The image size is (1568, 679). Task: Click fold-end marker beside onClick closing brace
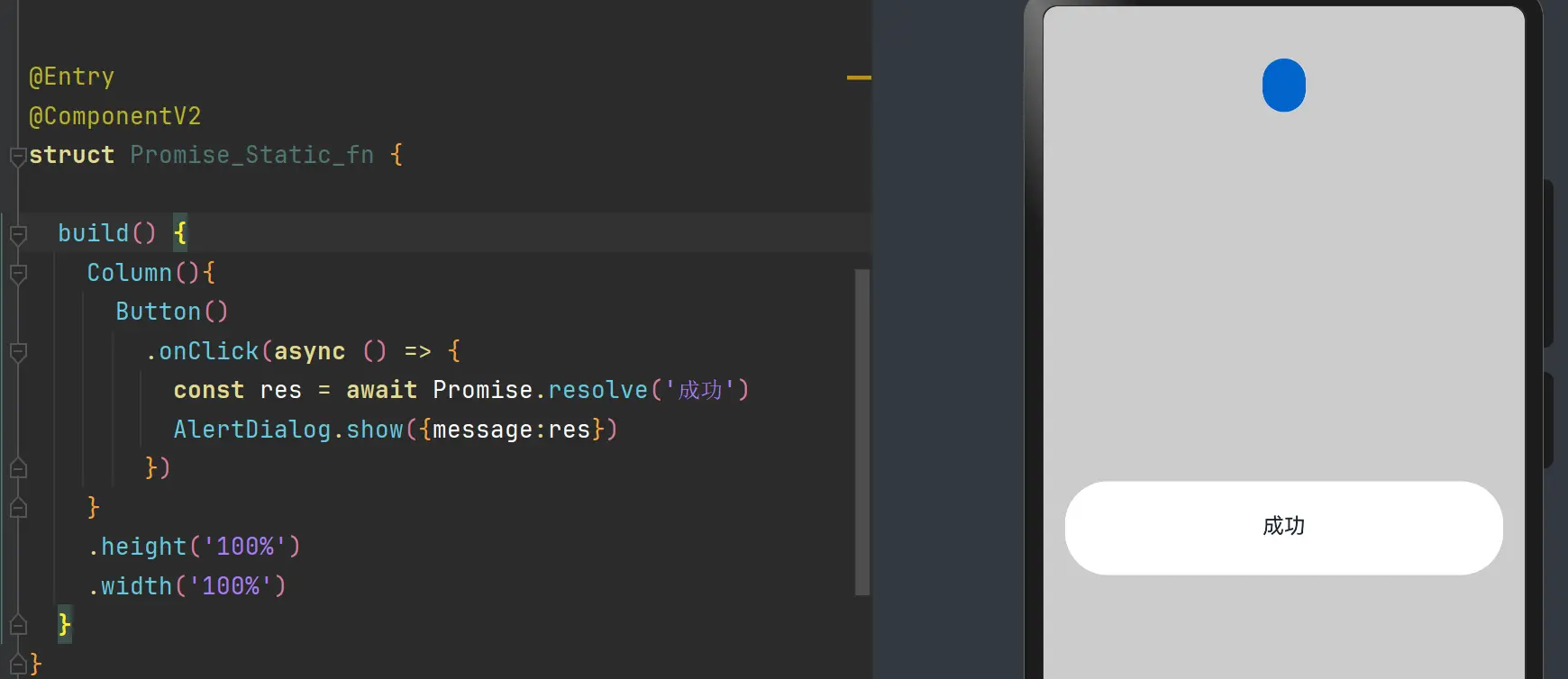click(18, 468)
